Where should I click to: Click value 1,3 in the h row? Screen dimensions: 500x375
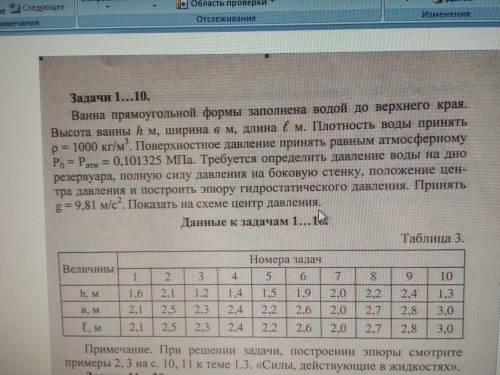point(445,293)
